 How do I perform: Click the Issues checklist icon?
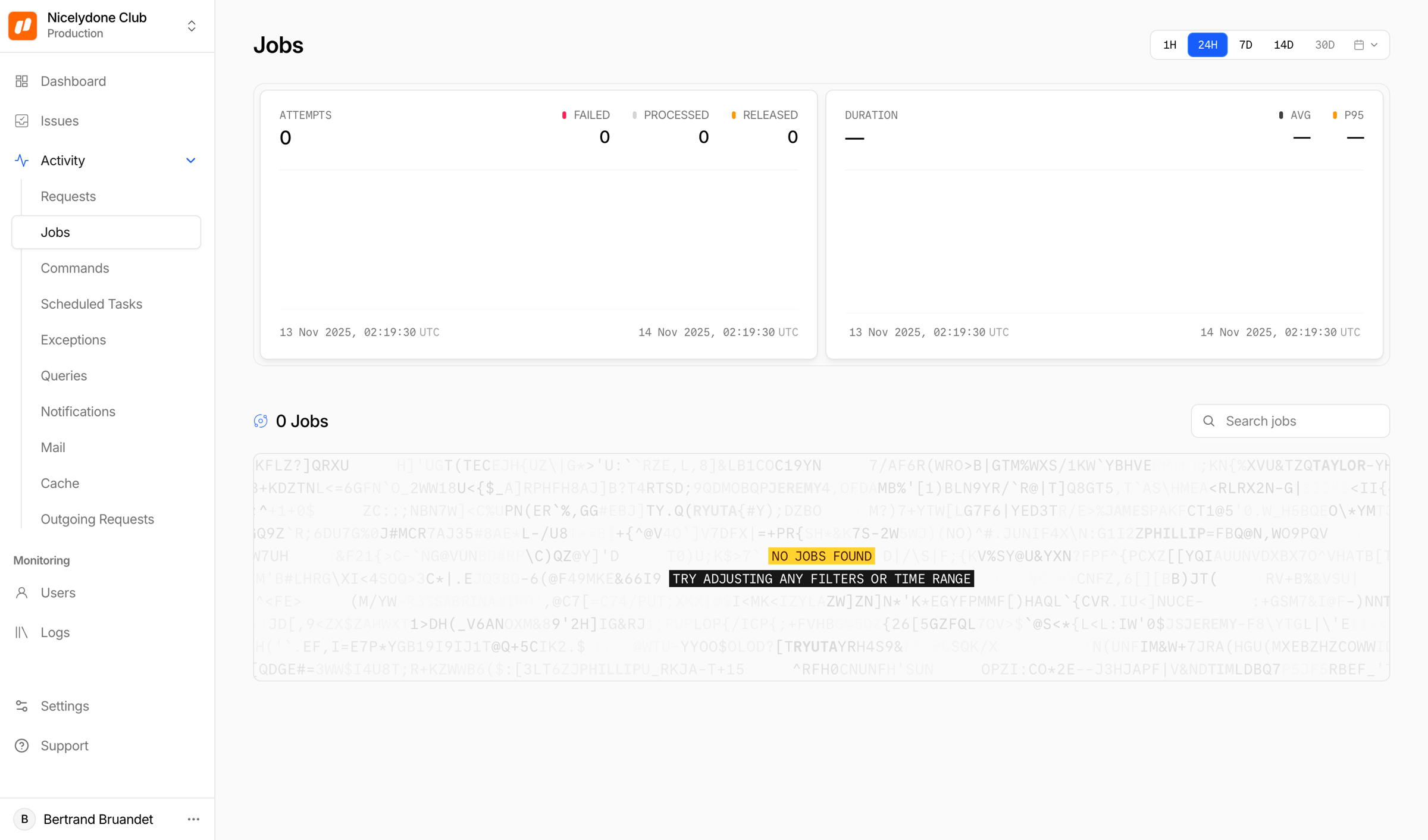(x=22, y=121)
